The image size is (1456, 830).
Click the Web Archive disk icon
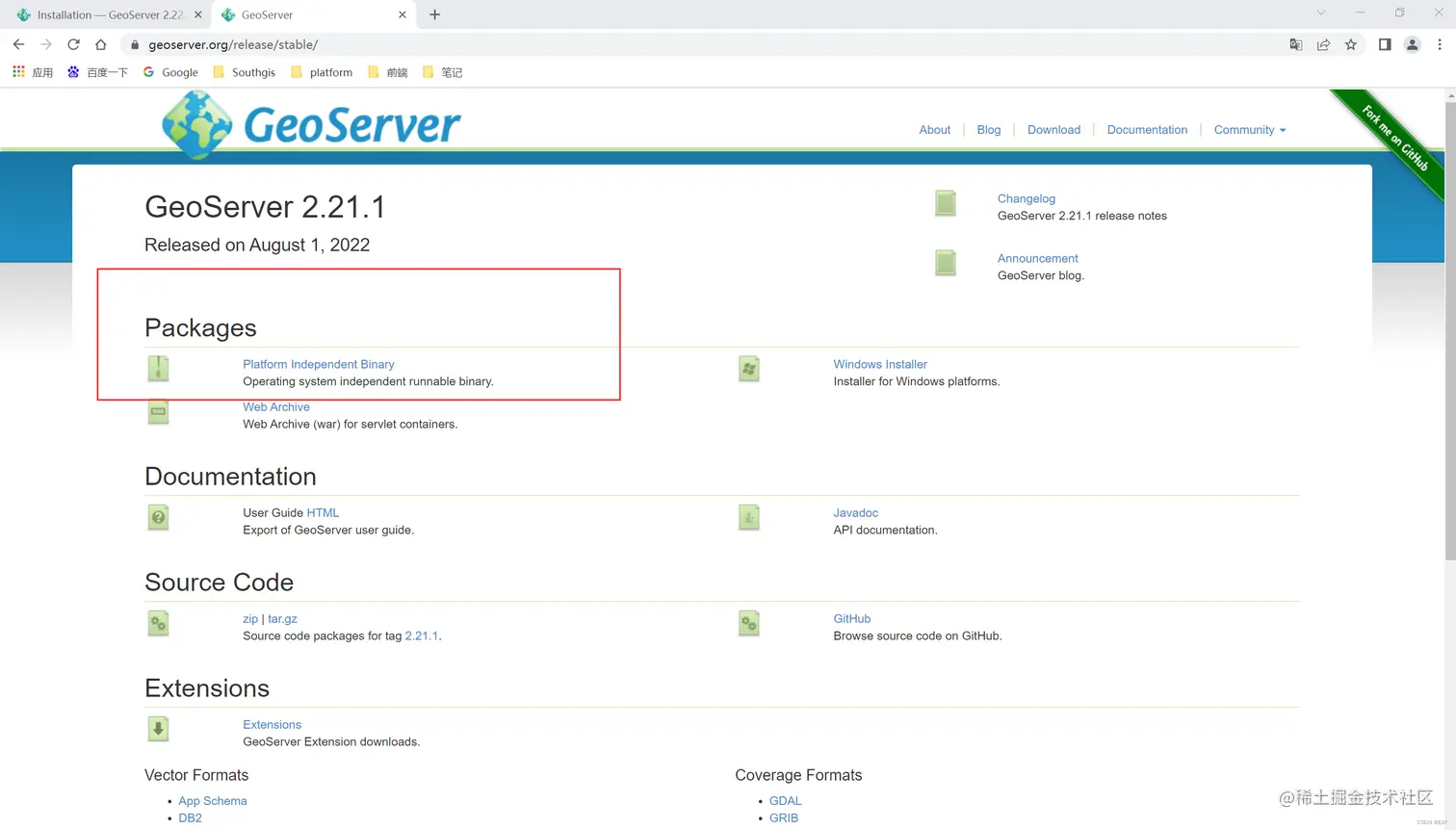coord(158,411)
